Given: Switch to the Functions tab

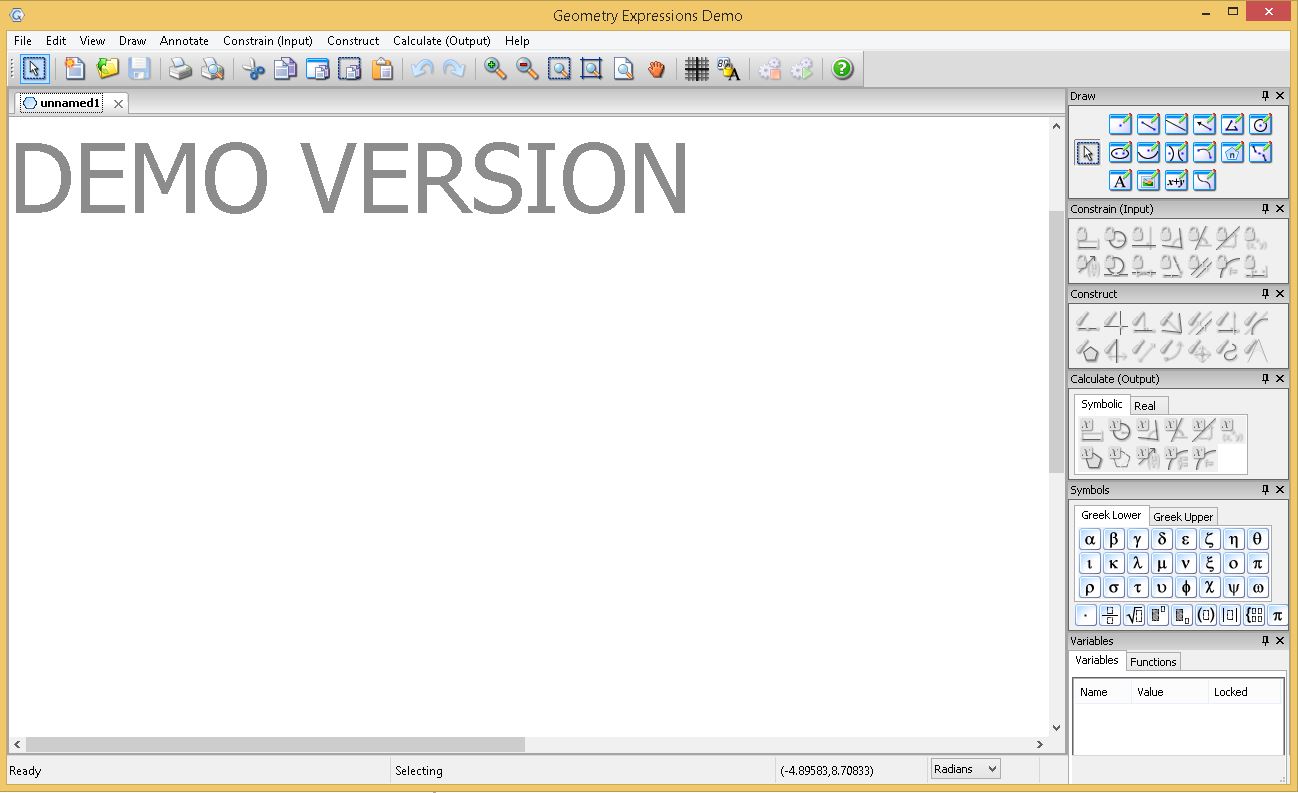Looking at the screenshot, I should point(1153,662).
